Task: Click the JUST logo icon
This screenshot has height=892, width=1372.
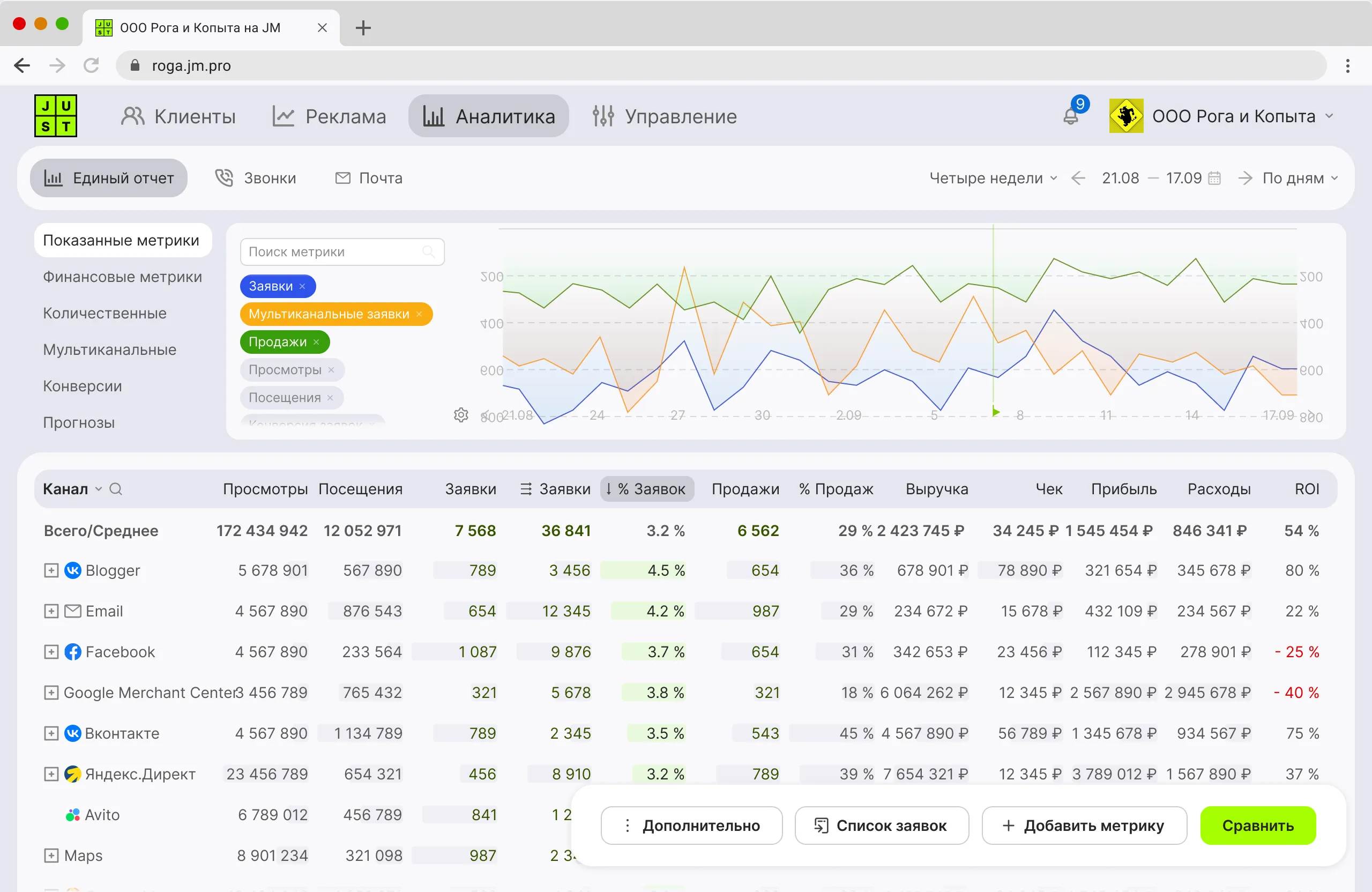Action: (55, 116)
